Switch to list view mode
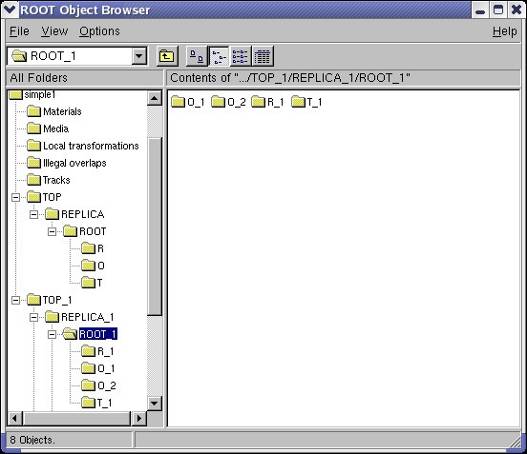 point(240,56)
